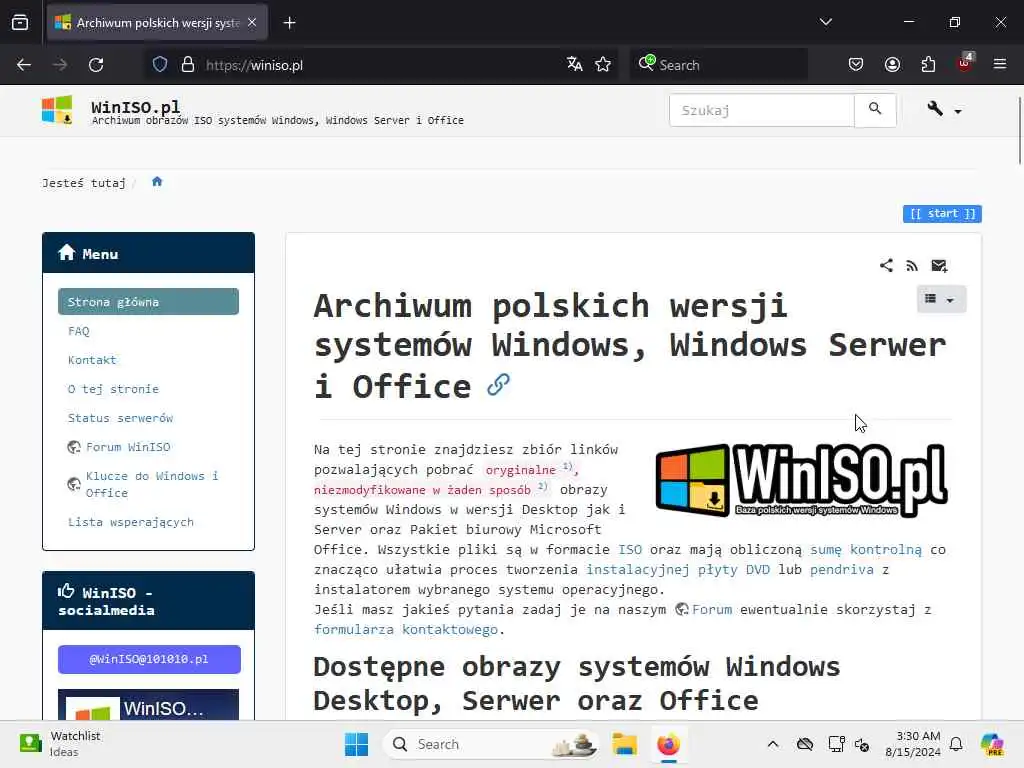Click the Szukaj search field
This screenshot has height=768, width=1024.
761,110
